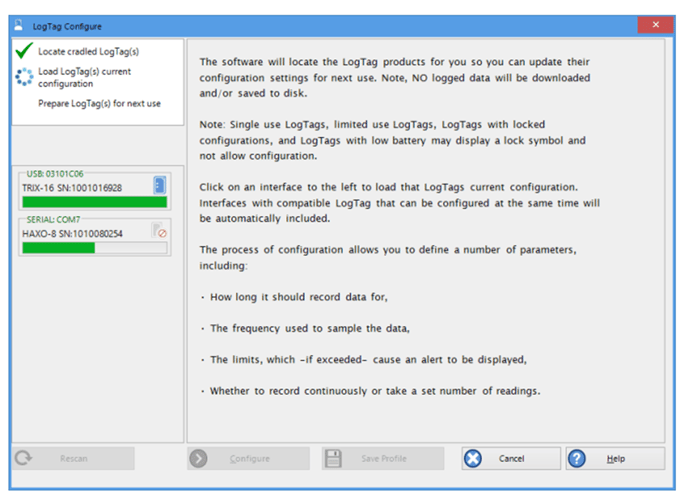The width and height of the screenshot is (688, 498).
Task: Click 'The frequency used to sample the data' bullet
Action: click(305, 328)
